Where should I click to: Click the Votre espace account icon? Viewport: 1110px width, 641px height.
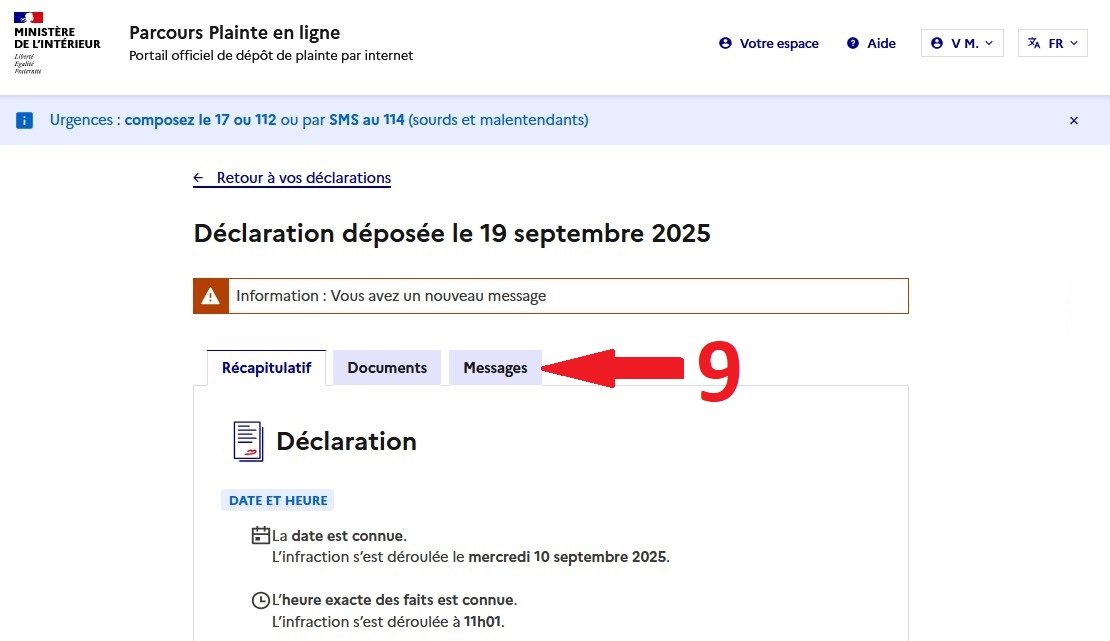click(724, 43)
